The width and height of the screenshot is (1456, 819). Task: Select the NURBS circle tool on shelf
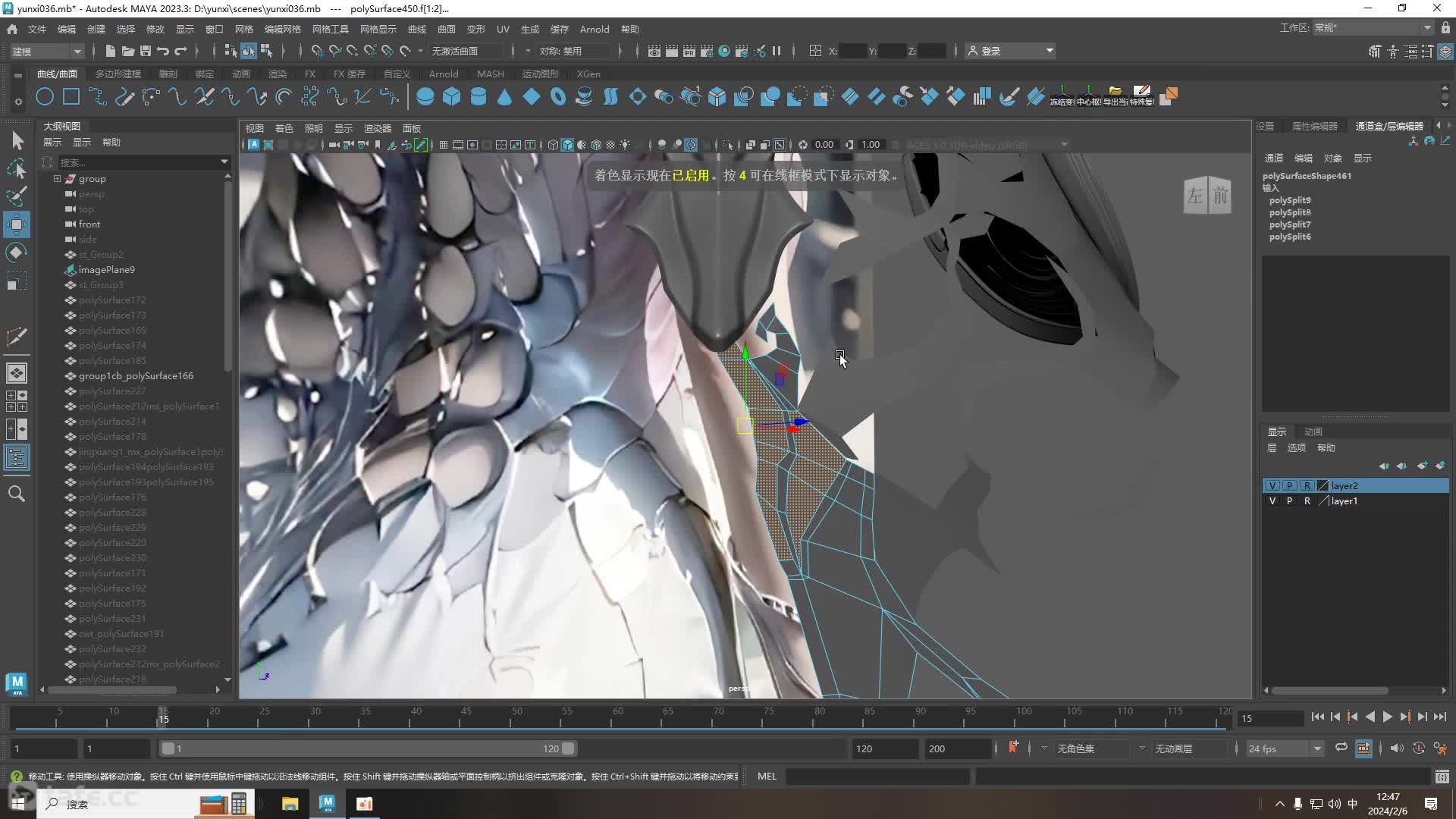45,96
